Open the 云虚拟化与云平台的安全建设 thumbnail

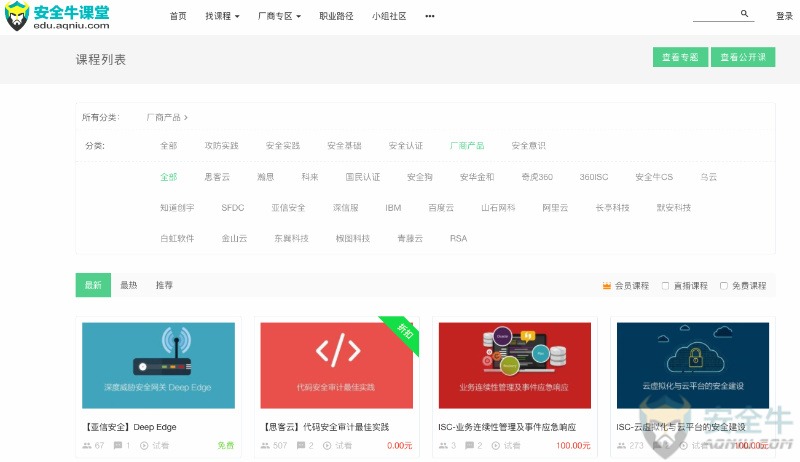click(x=693, y=365)
